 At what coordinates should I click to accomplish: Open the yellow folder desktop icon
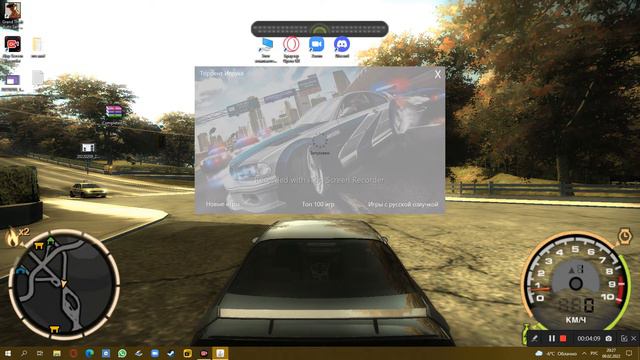click(x=37, y=47)
